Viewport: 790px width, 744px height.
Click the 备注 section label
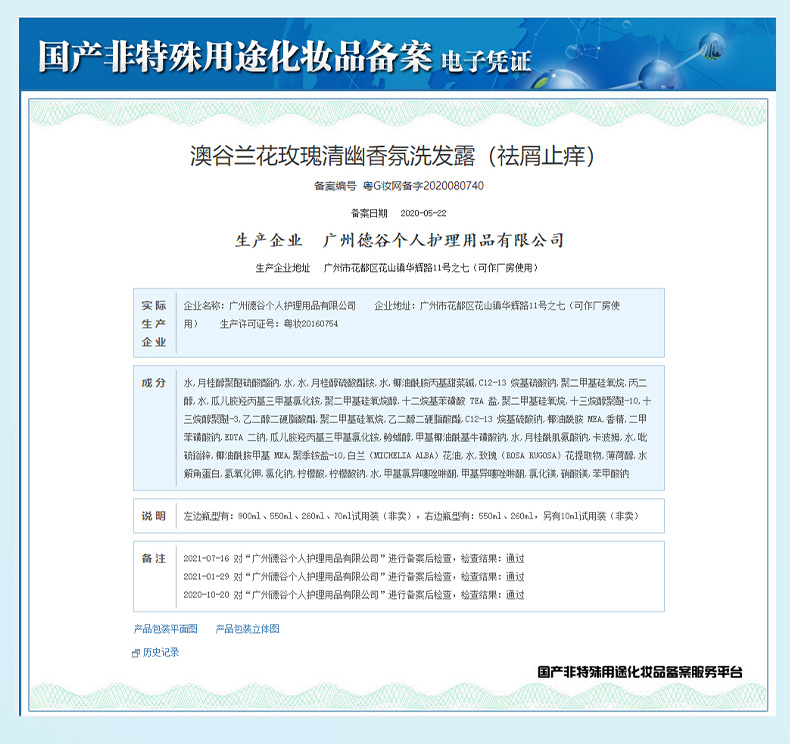coord(154,558)
